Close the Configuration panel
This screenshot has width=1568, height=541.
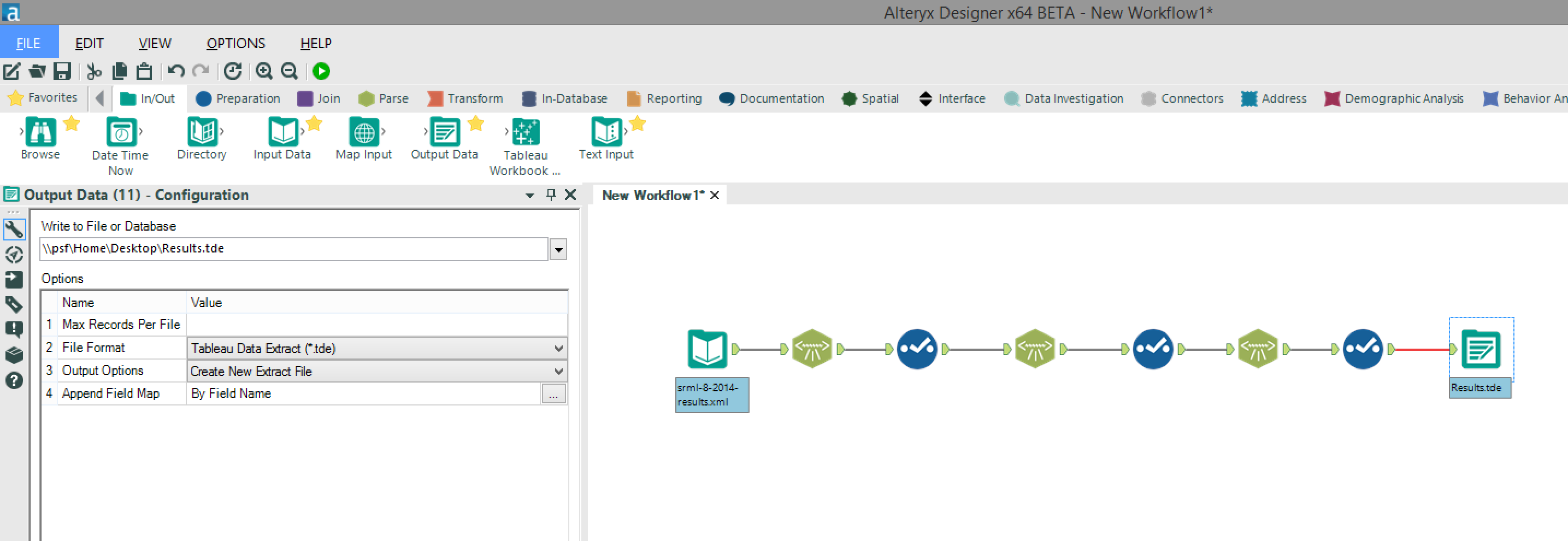[x=570, y=195]
